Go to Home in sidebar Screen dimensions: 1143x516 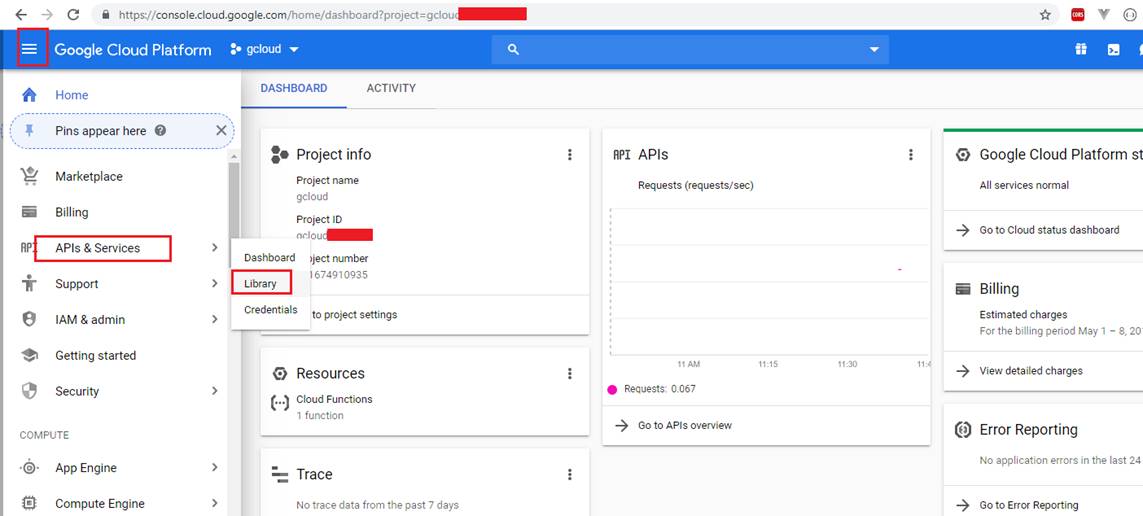pos(71,95)
